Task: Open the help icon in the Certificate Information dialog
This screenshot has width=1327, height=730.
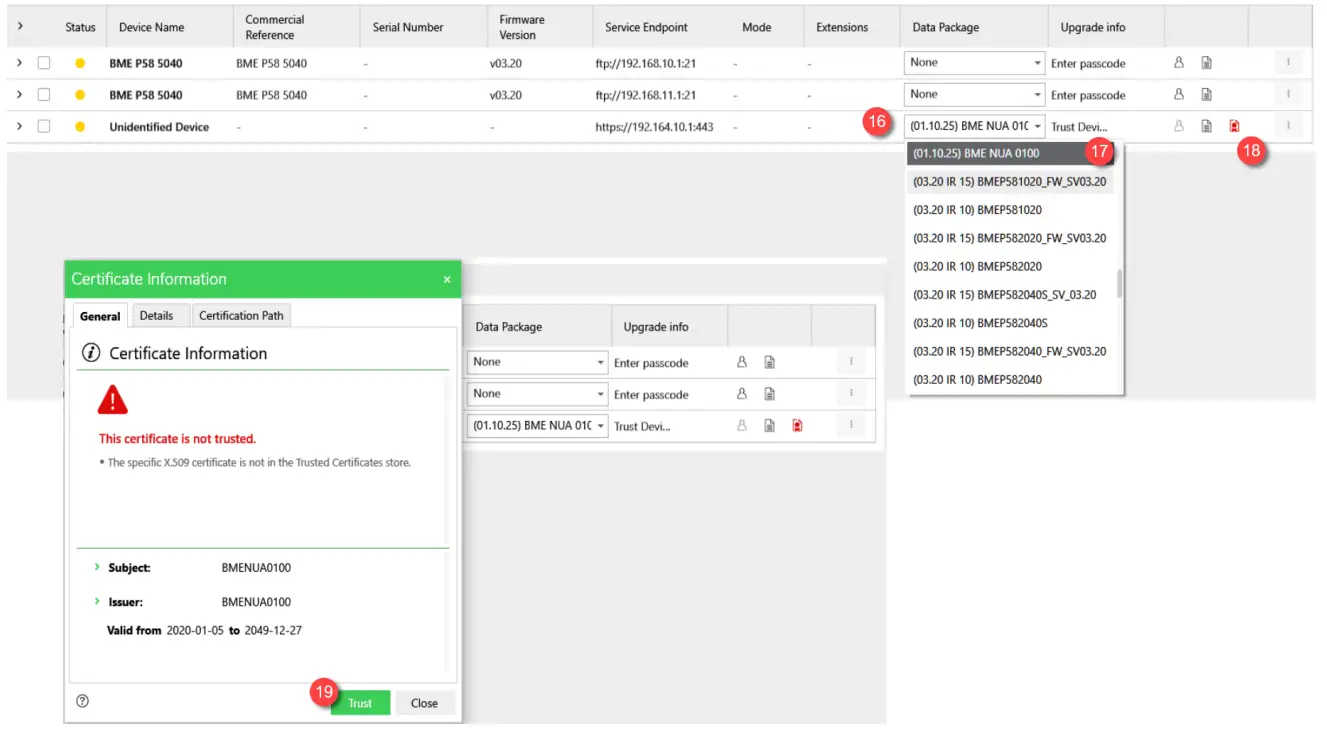Action: point(83,702)
